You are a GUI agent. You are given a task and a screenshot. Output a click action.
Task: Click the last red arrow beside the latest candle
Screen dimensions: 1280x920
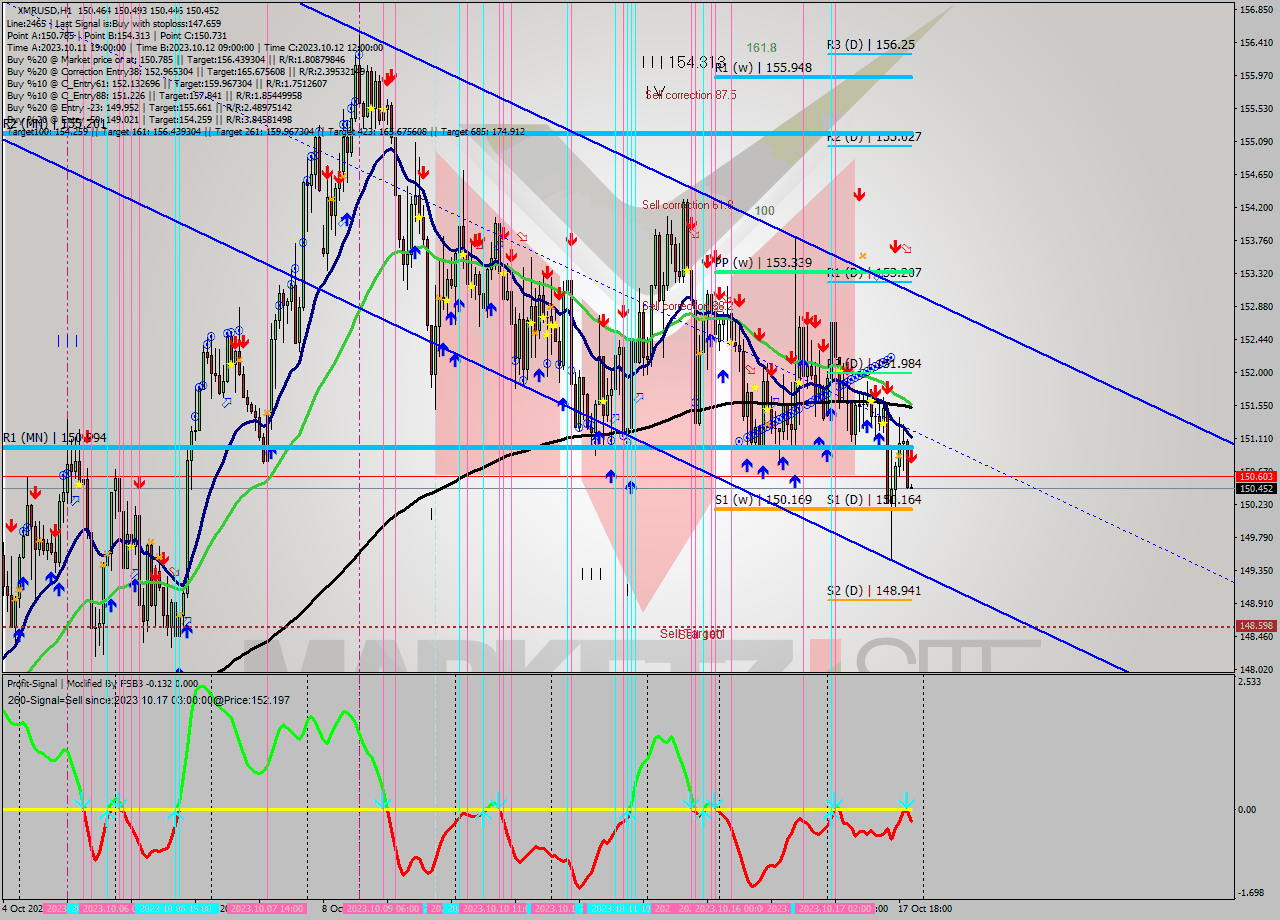(911, 457)
